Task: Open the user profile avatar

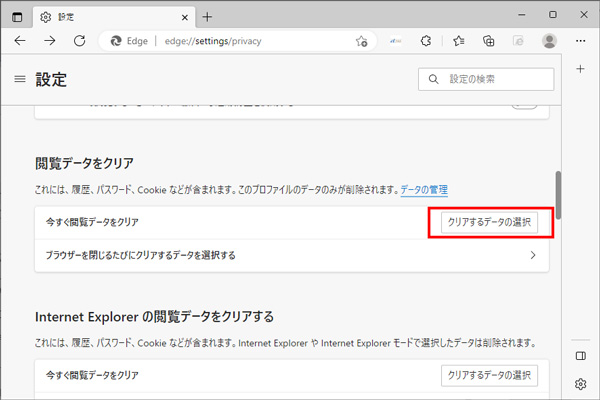Action: (x=549, y=41)
